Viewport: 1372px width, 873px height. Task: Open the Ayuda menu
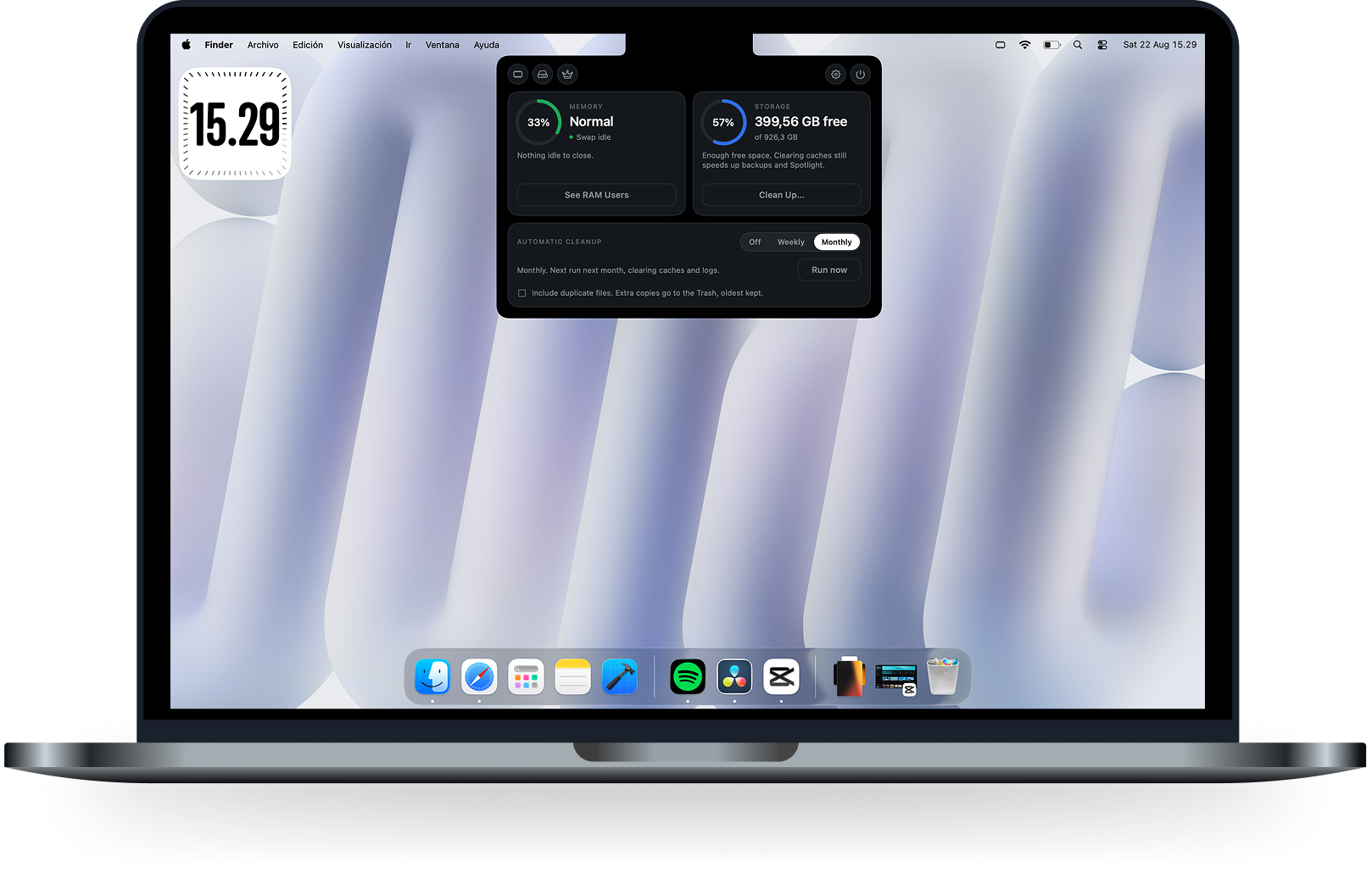487,45
